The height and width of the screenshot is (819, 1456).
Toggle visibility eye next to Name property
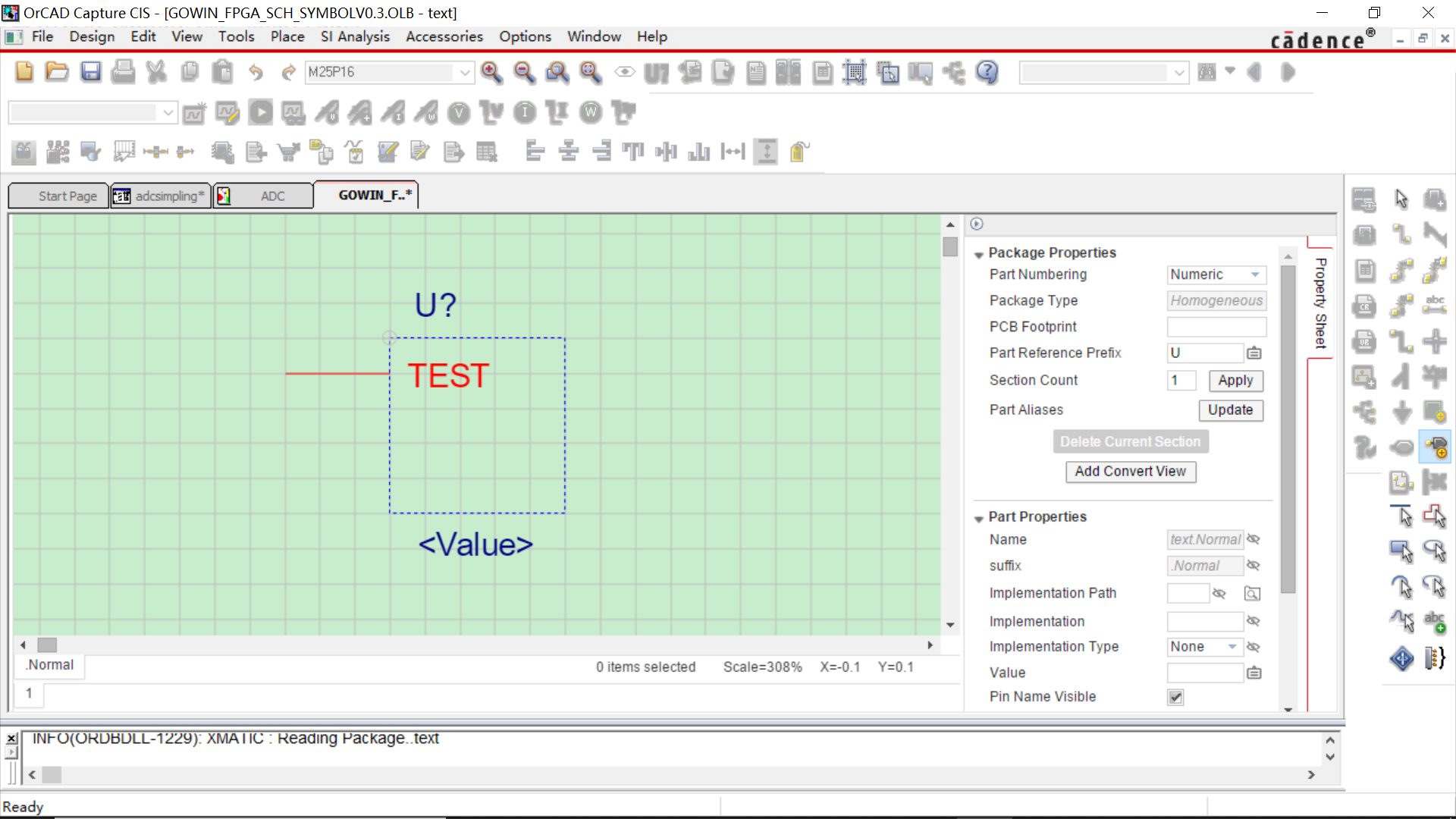pos(1254,539)
